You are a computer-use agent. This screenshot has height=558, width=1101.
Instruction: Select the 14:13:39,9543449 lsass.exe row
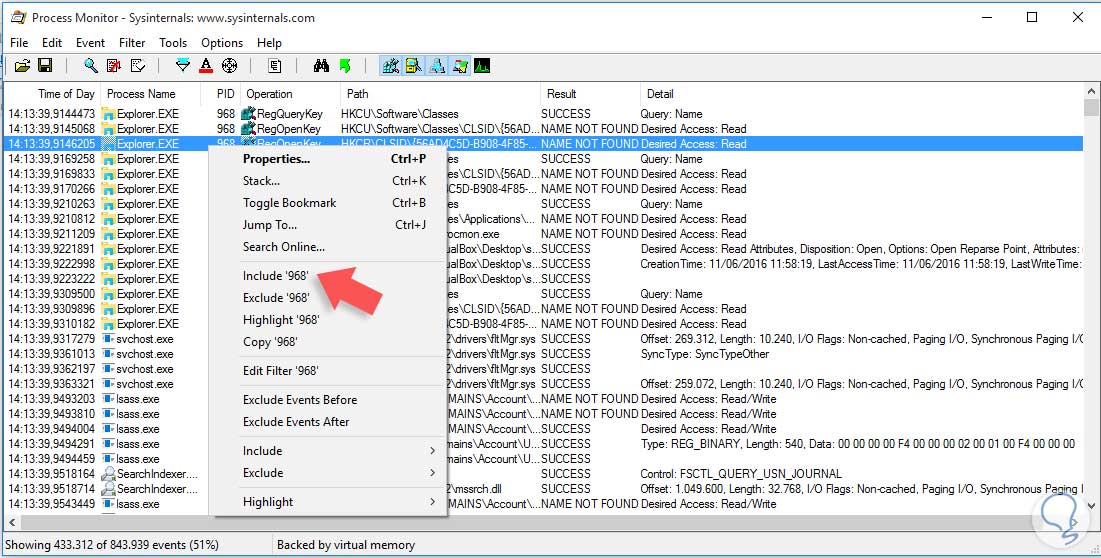(x=543, y=504)
